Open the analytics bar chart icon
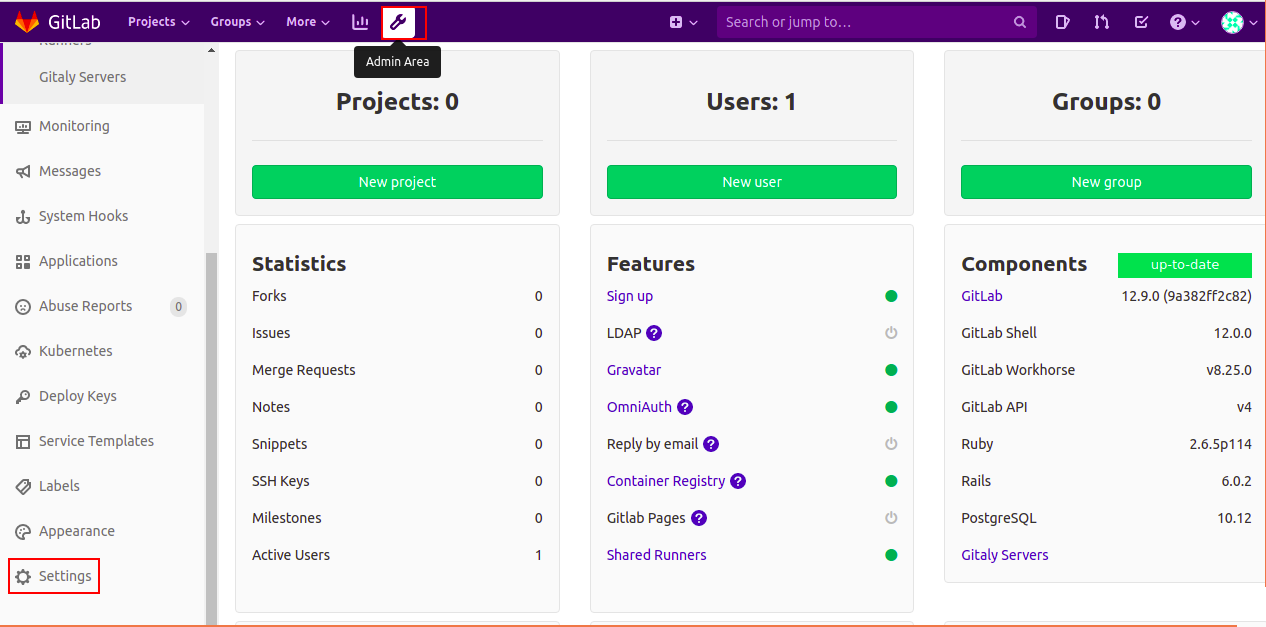The width and height of the screenshot is (1266, 627). pyautogui.click(x=360, y=22)
